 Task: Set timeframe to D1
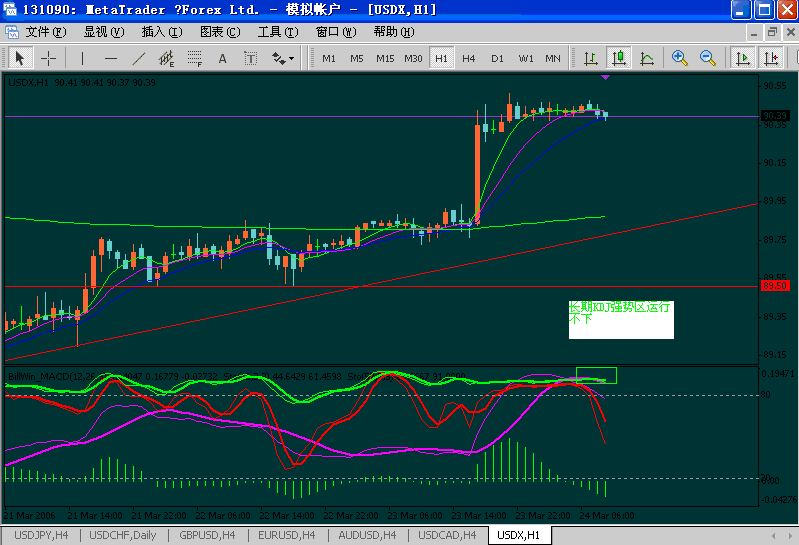pyautogui.click(x=497, y=58)
